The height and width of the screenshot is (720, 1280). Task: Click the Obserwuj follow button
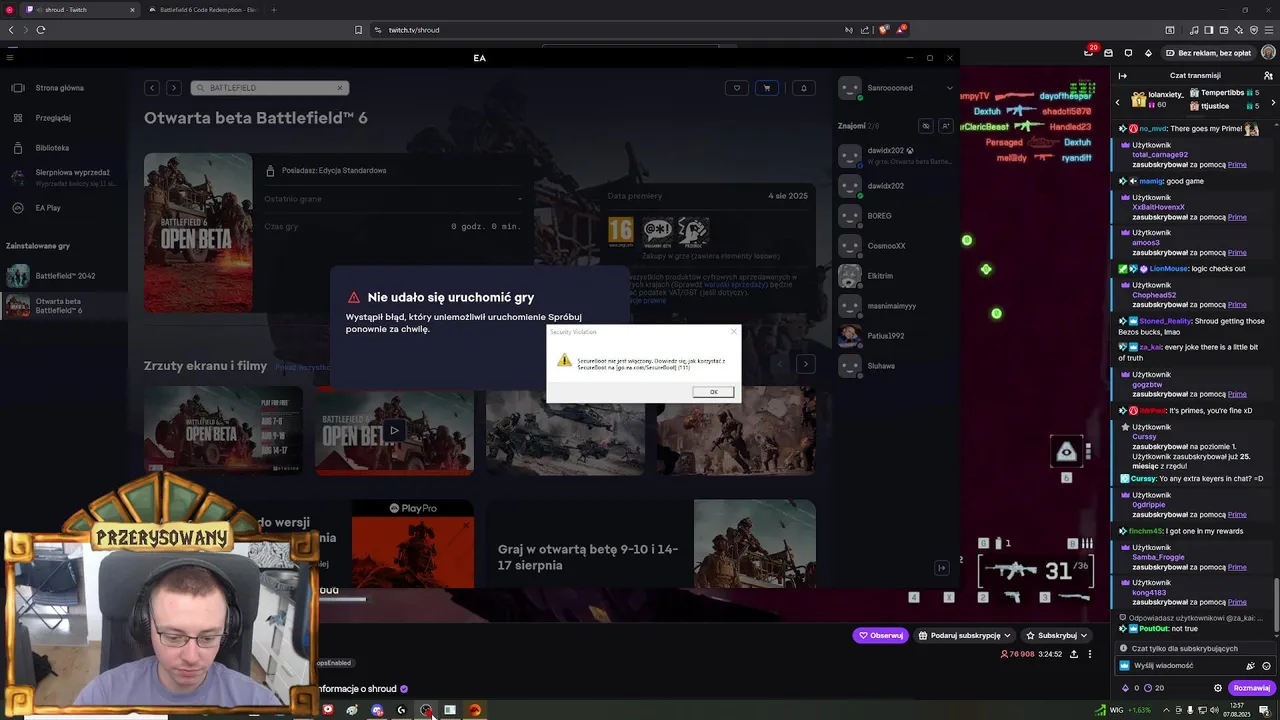[x=881, y=635]
